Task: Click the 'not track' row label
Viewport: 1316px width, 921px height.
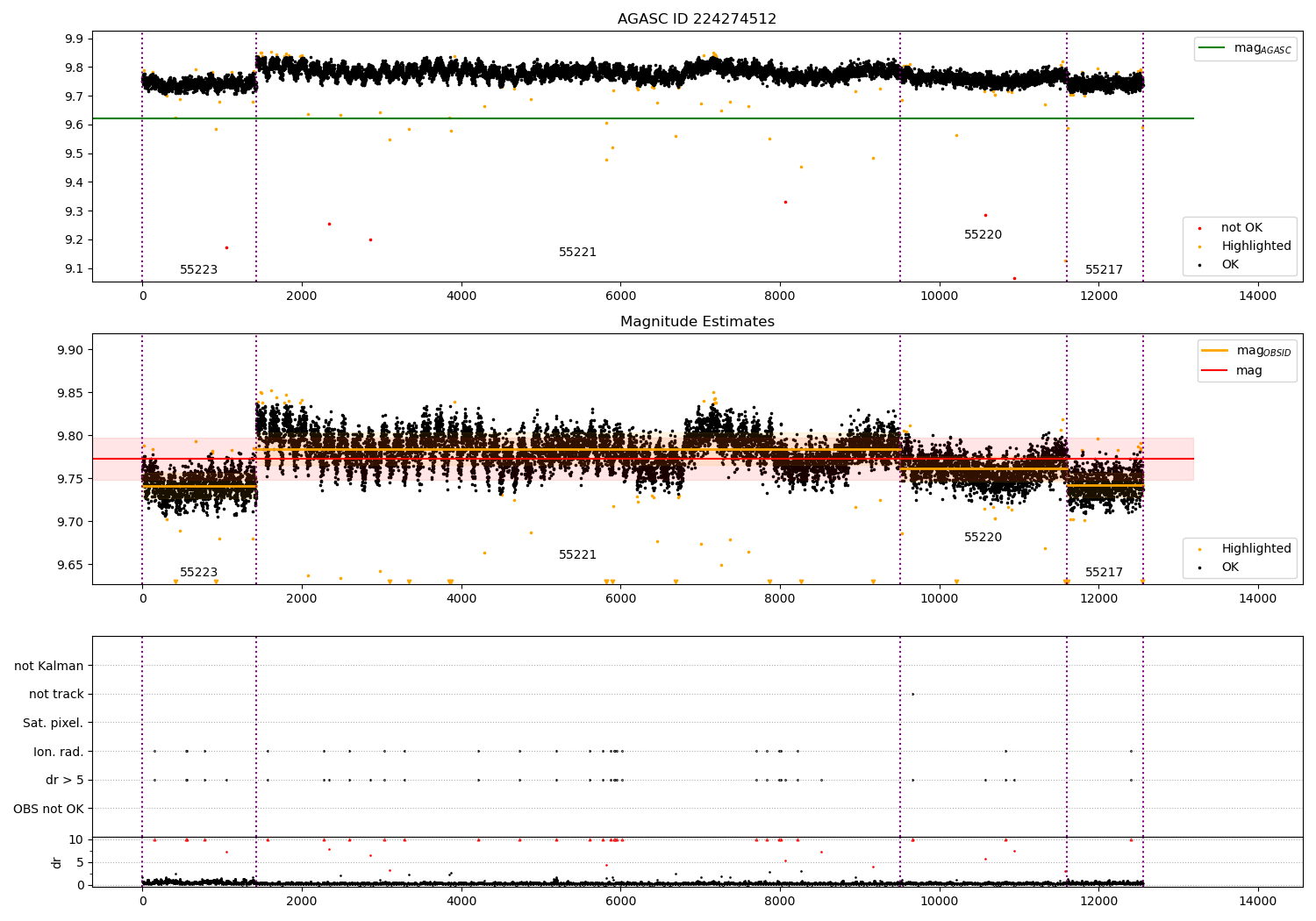Action: tap(56, 695)
